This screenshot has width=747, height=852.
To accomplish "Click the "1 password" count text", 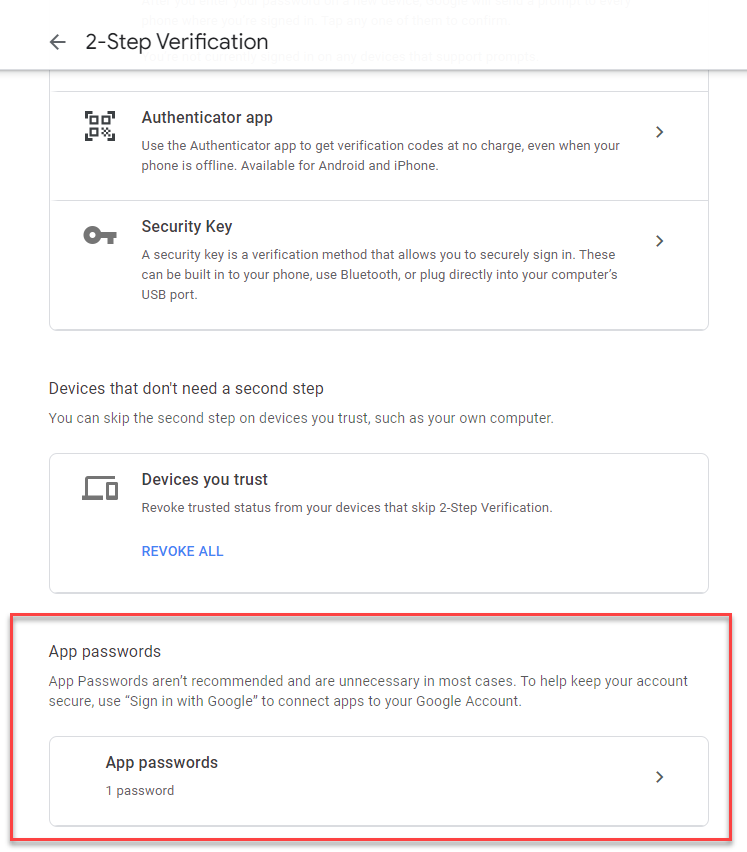I will 140,791.
